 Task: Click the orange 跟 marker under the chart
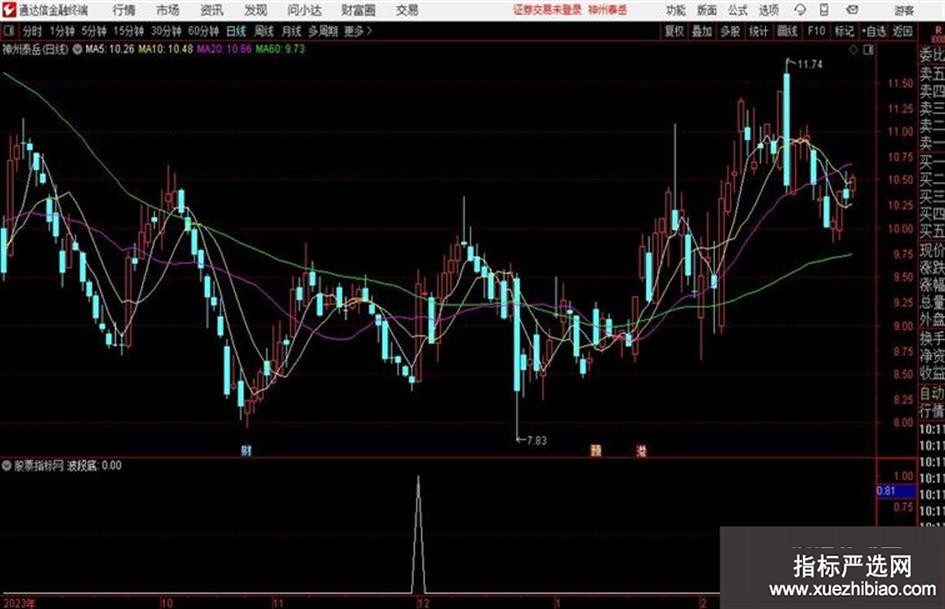click(596, 450)
